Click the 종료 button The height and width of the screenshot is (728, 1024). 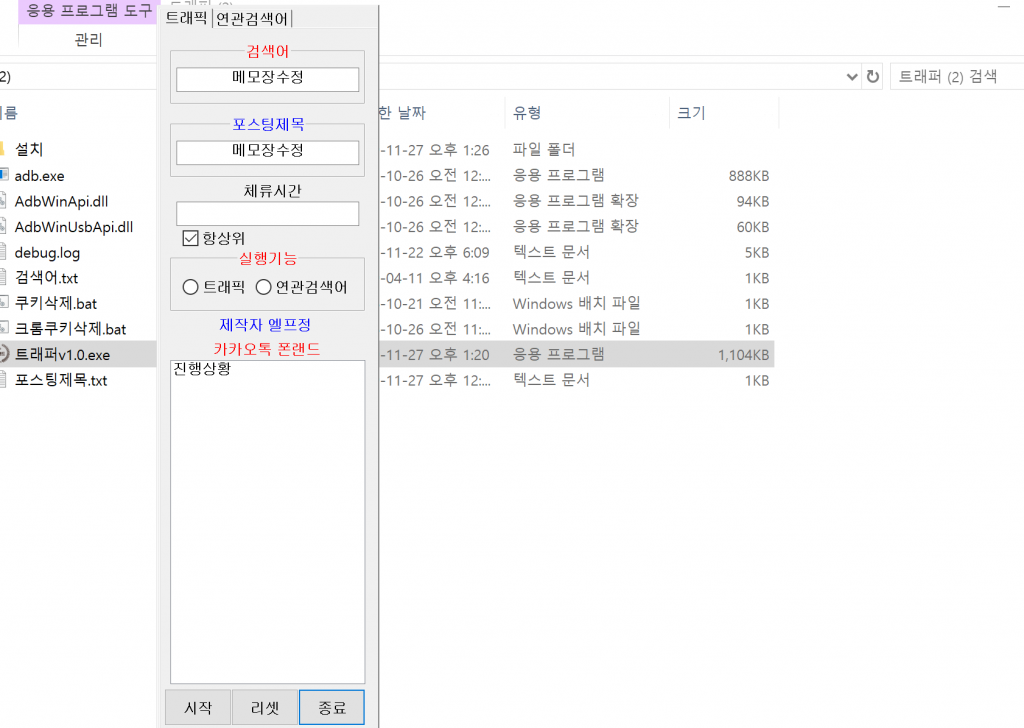(x=332, y=707)
